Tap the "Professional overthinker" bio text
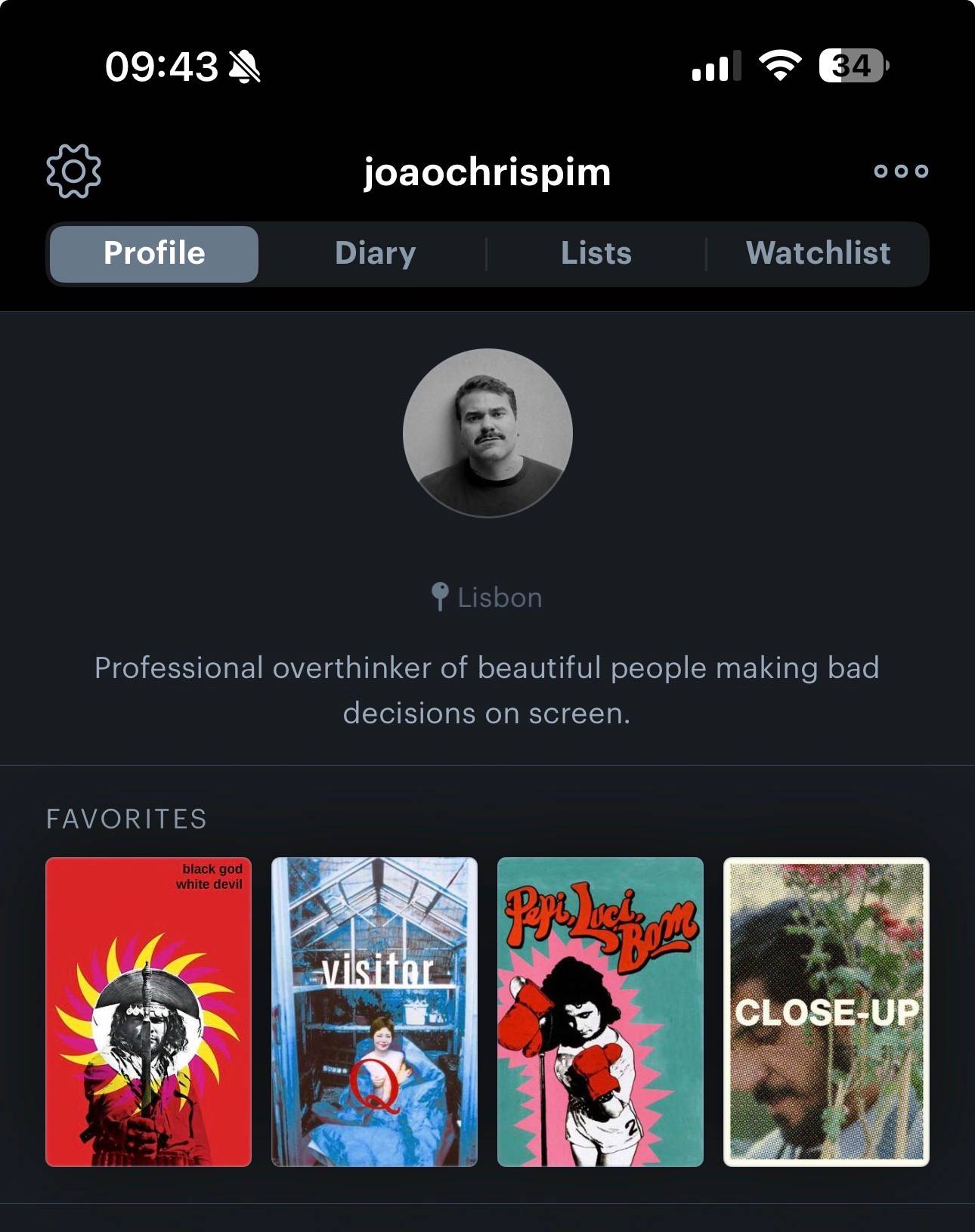Viewport: 975px width, 1232px height. 487,691
